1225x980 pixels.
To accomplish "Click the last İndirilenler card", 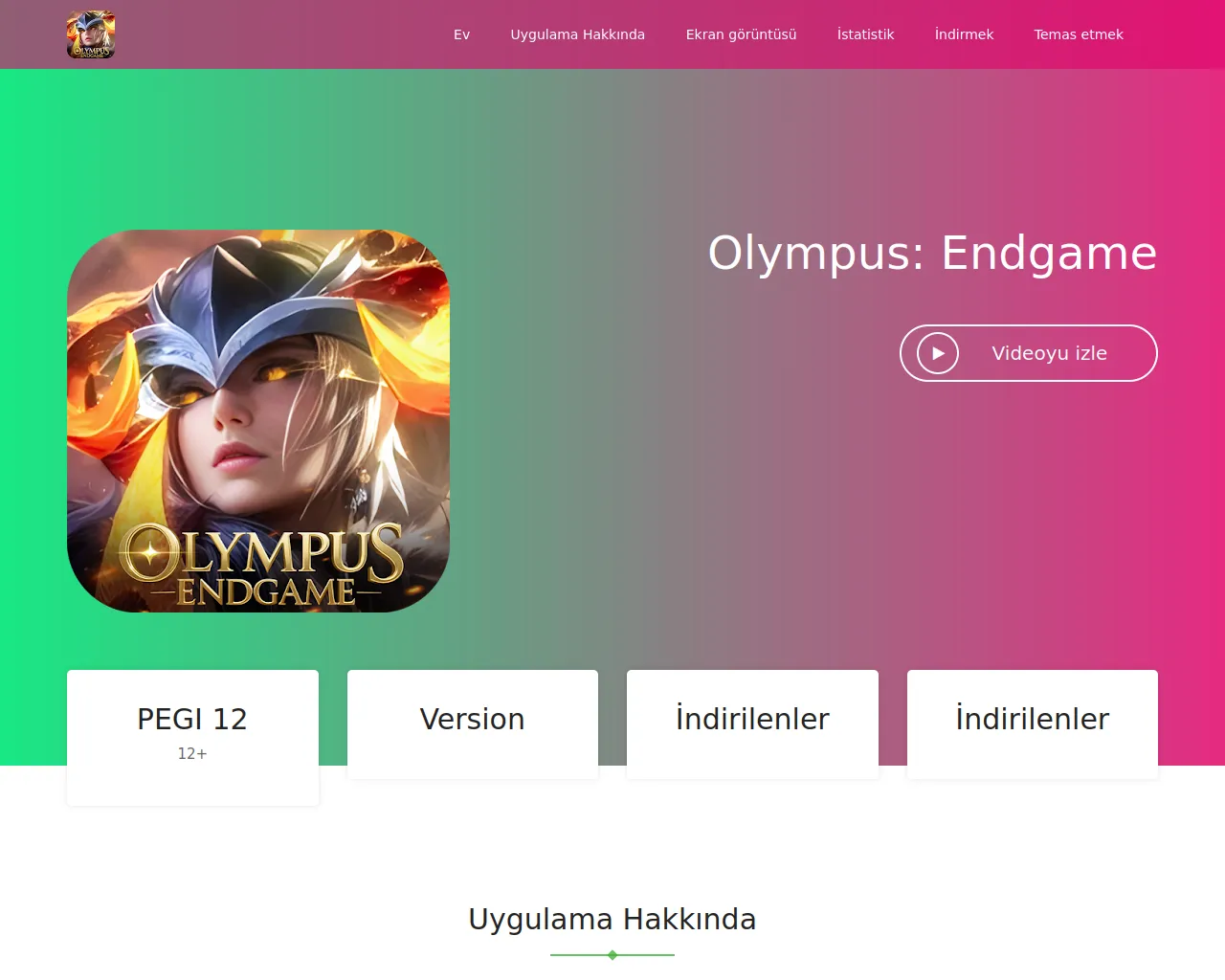I will (x=1033, y=724).
